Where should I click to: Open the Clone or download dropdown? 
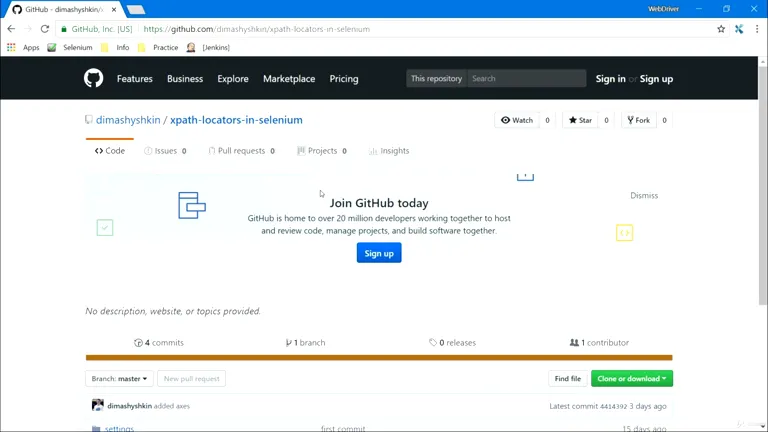(632, 379)
